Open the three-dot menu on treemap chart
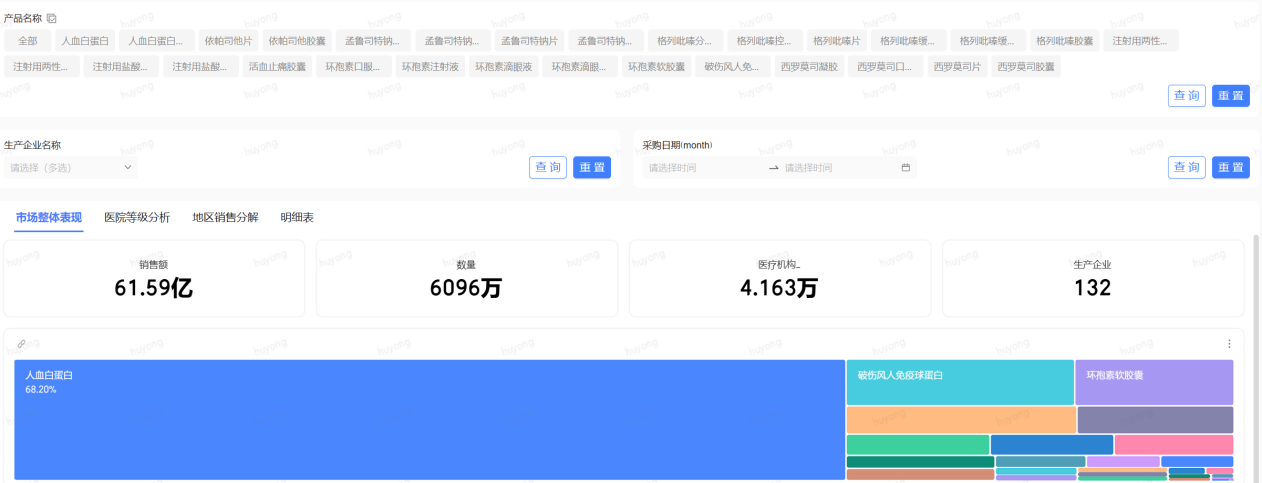Viewport: 1262px width, 483px height. click(x=1229, y=344)
